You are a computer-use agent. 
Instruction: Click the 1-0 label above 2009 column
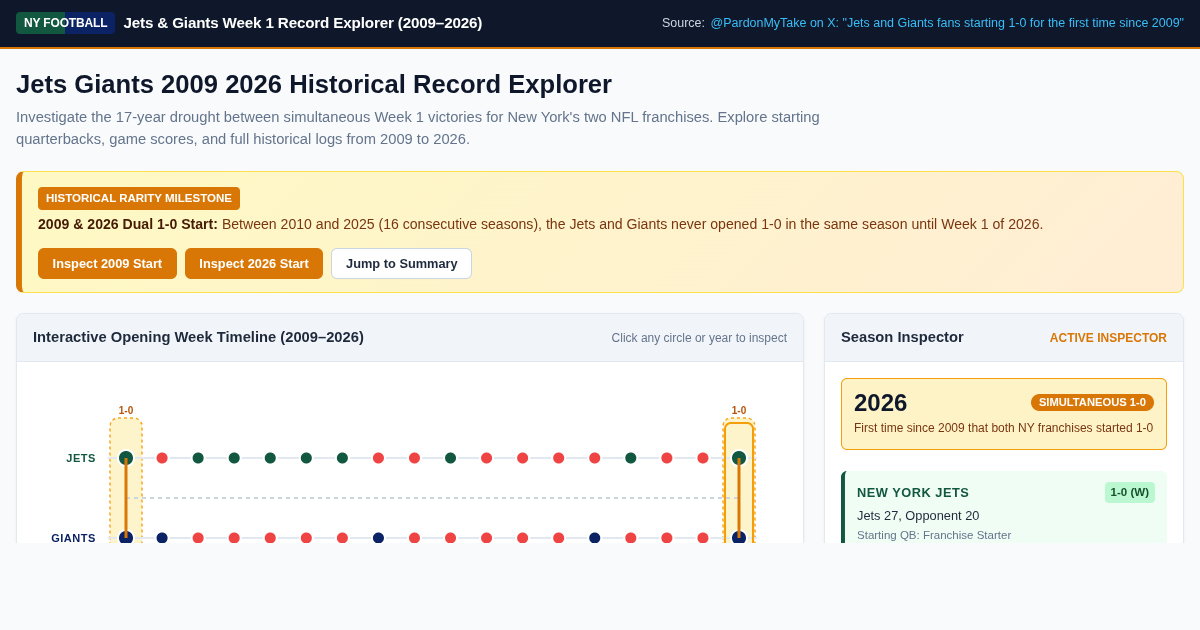click(x=126, y=410)
